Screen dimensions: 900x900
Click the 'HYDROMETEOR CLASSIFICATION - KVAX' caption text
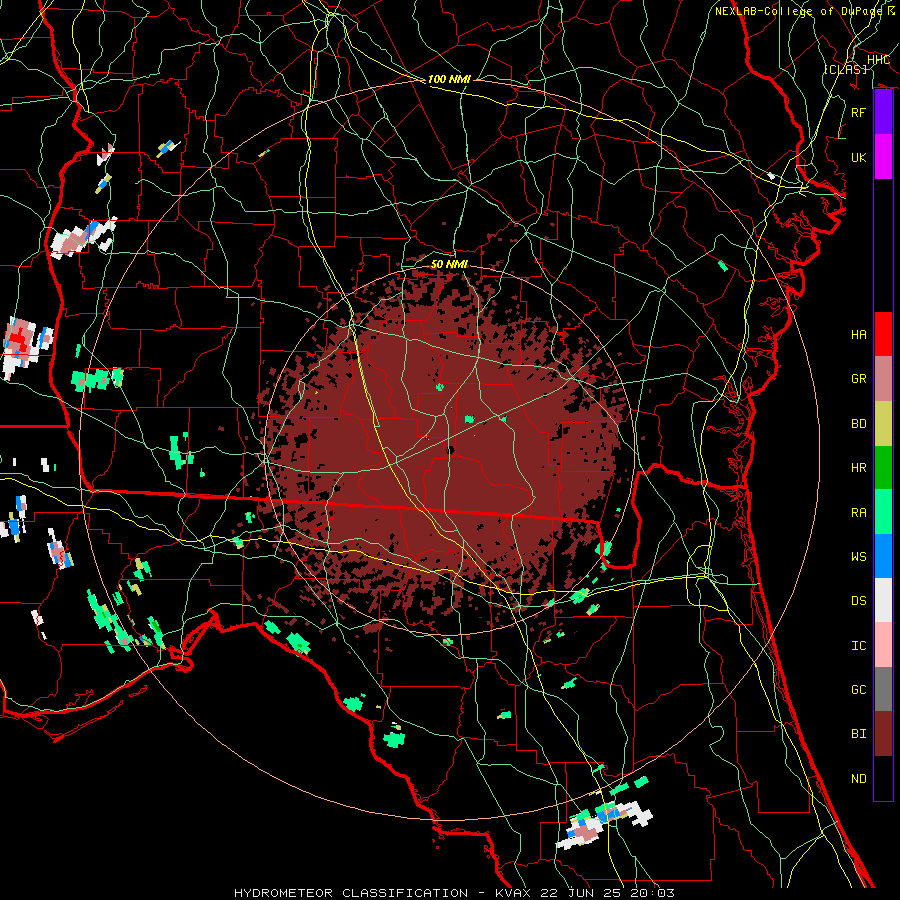click(382, 893)
